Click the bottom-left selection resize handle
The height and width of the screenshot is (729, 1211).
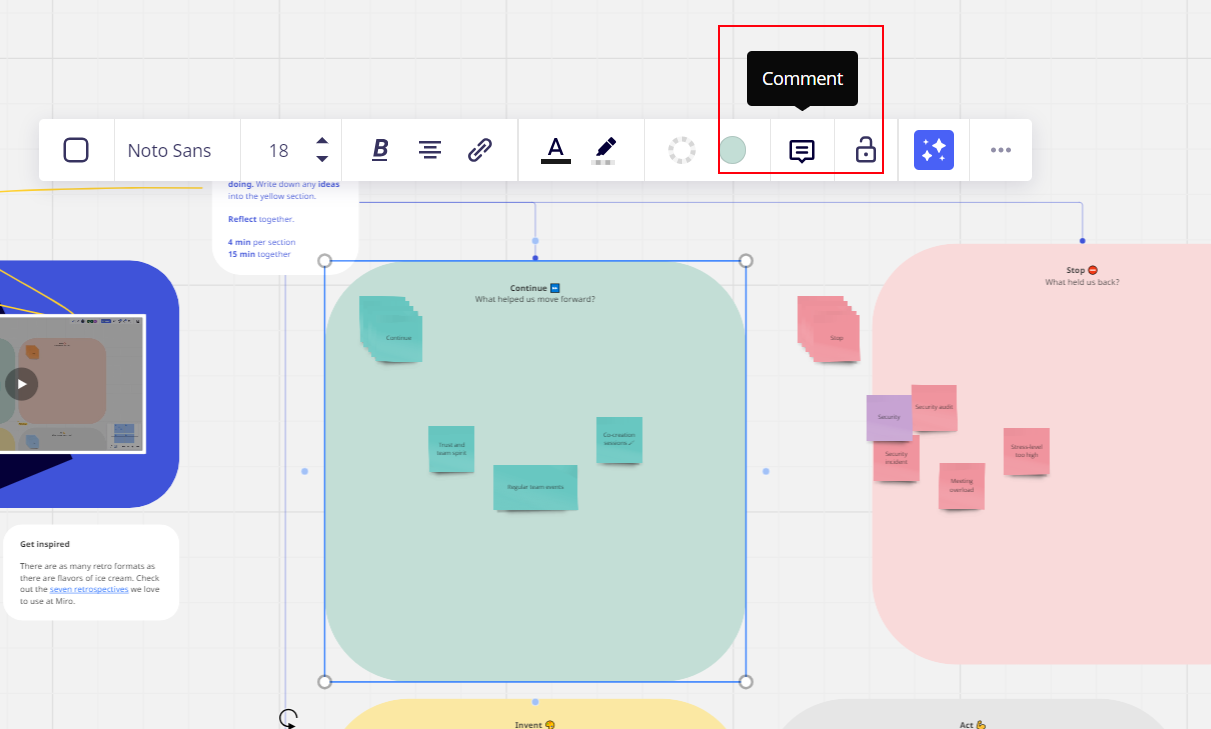click(x=324, y=681)
